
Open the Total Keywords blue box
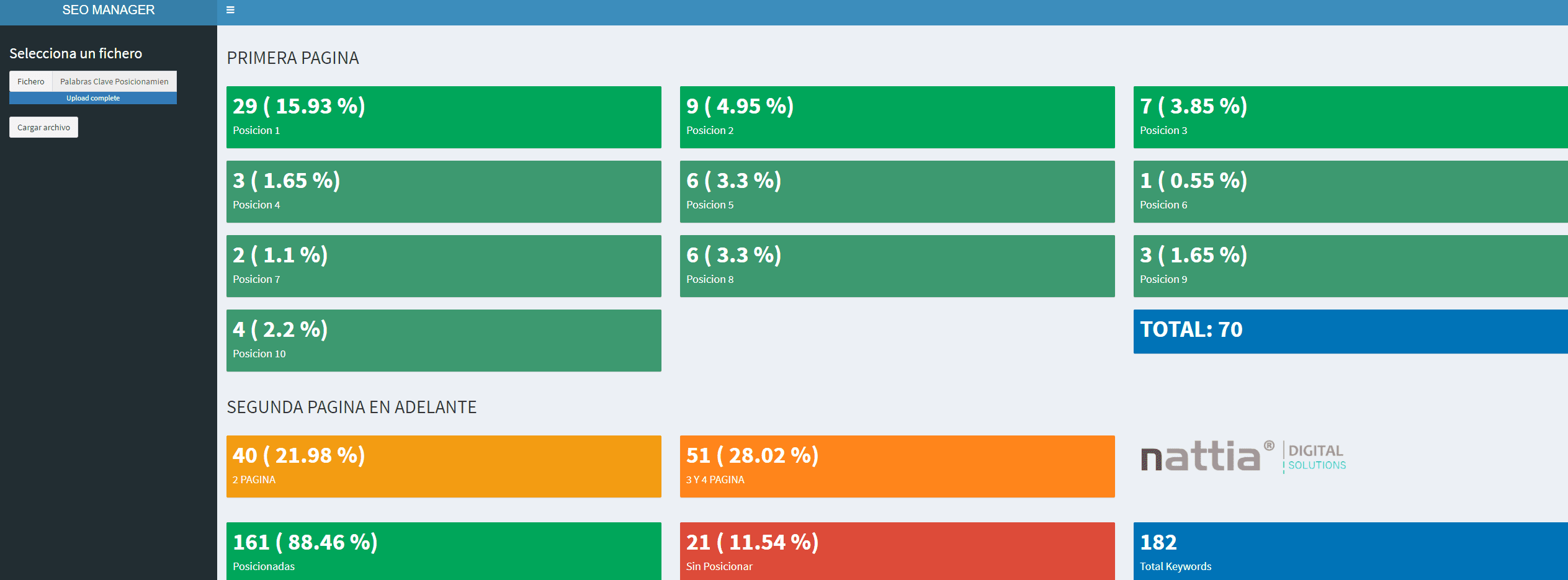(1350, 551)
